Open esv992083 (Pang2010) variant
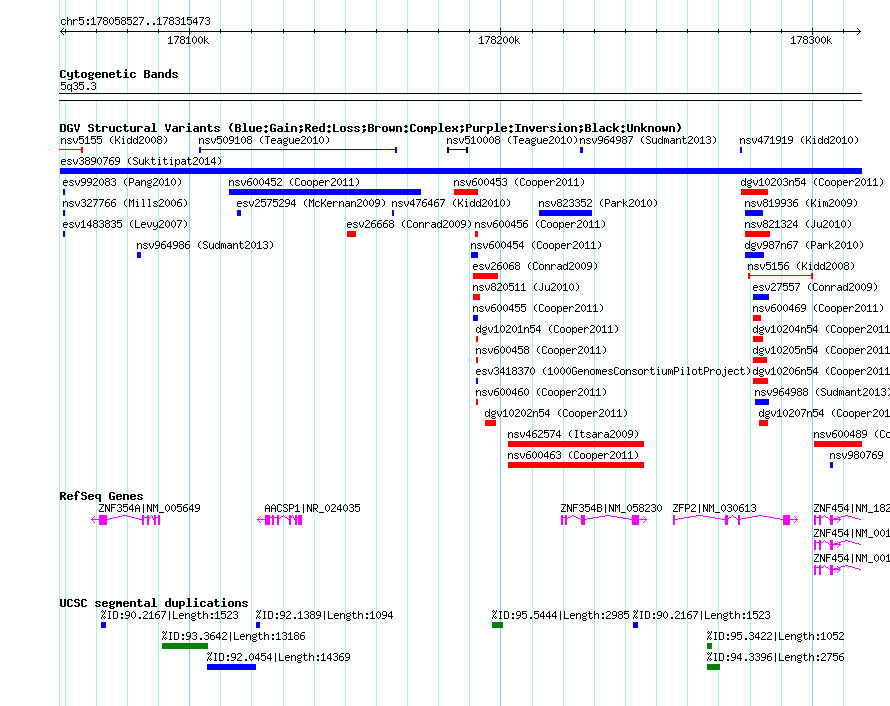Viewport: 890px width, 706px height. [122, 182]
